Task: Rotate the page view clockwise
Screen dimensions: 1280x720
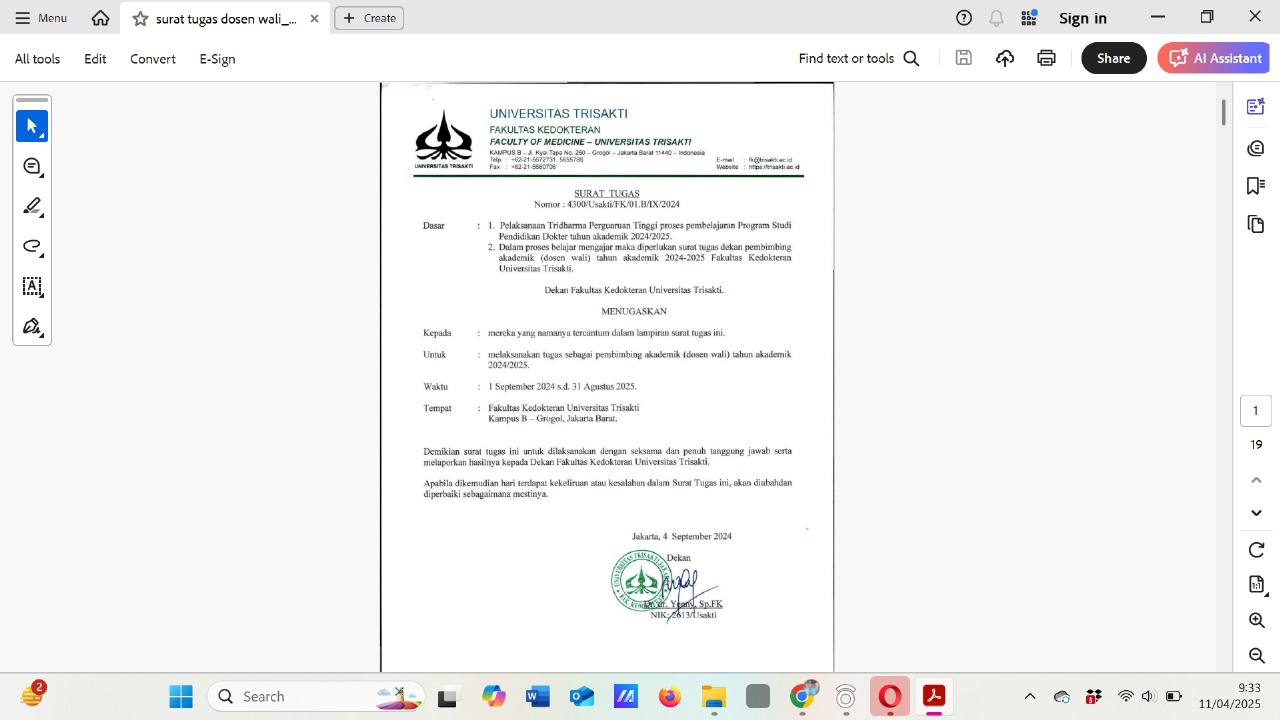Action: click(x=1257, y=550)
